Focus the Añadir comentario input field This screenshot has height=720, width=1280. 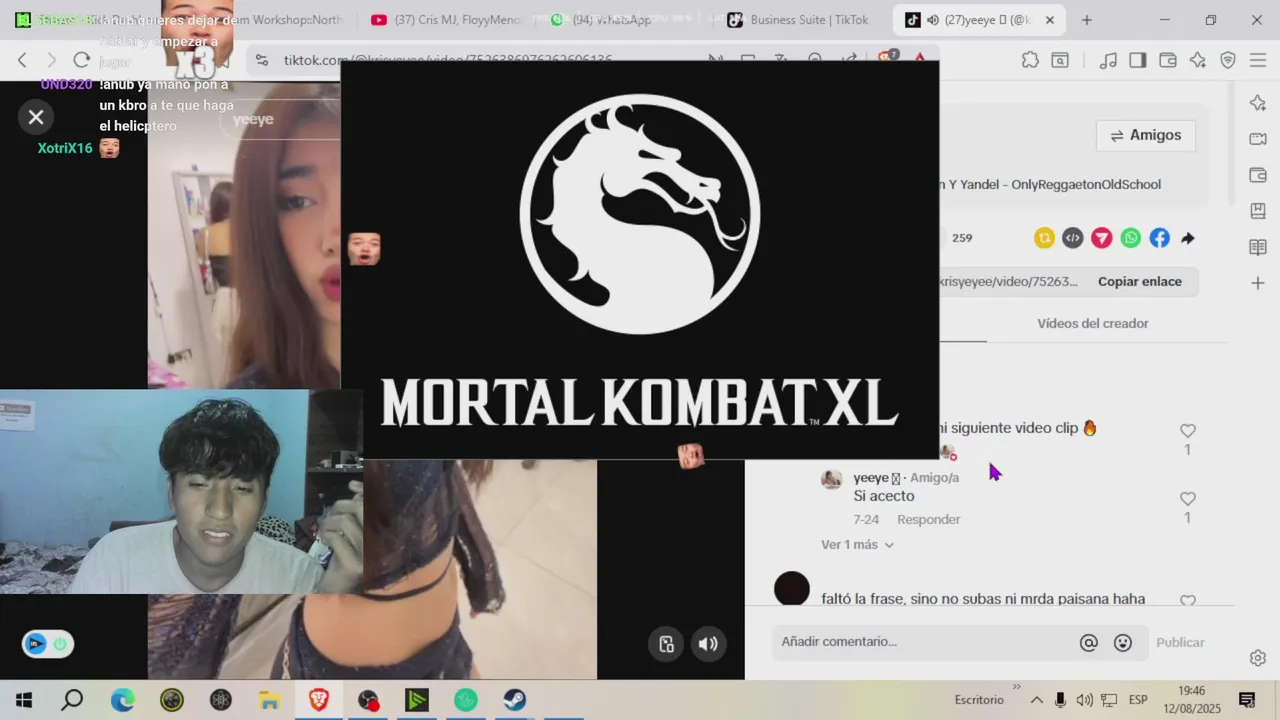920,642
